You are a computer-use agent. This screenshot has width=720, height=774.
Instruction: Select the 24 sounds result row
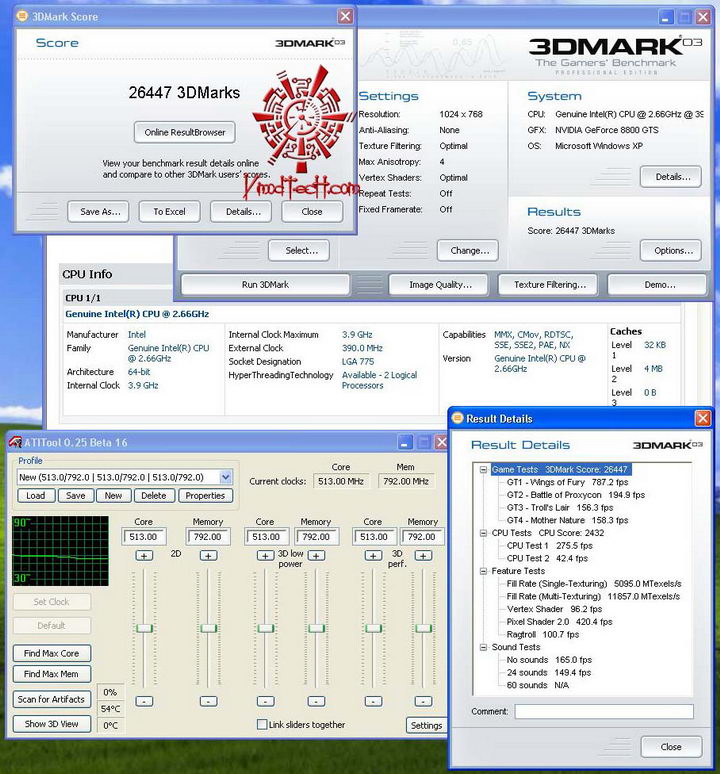[548, 672]
